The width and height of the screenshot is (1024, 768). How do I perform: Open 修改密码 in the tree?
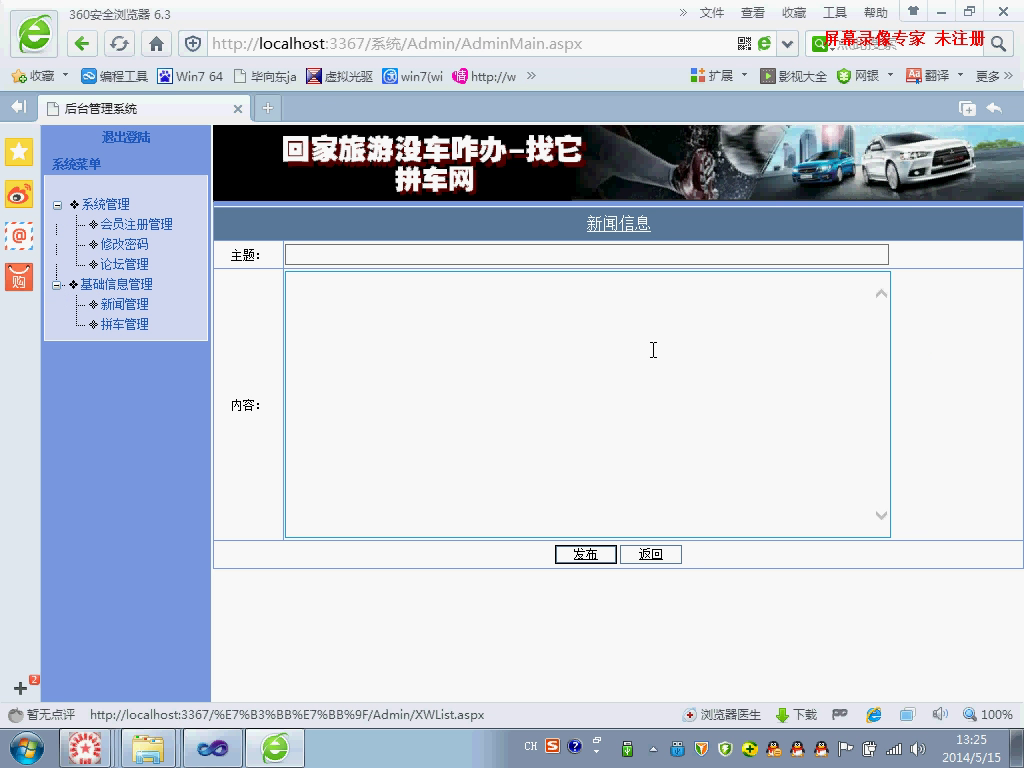tap(124, 244)
